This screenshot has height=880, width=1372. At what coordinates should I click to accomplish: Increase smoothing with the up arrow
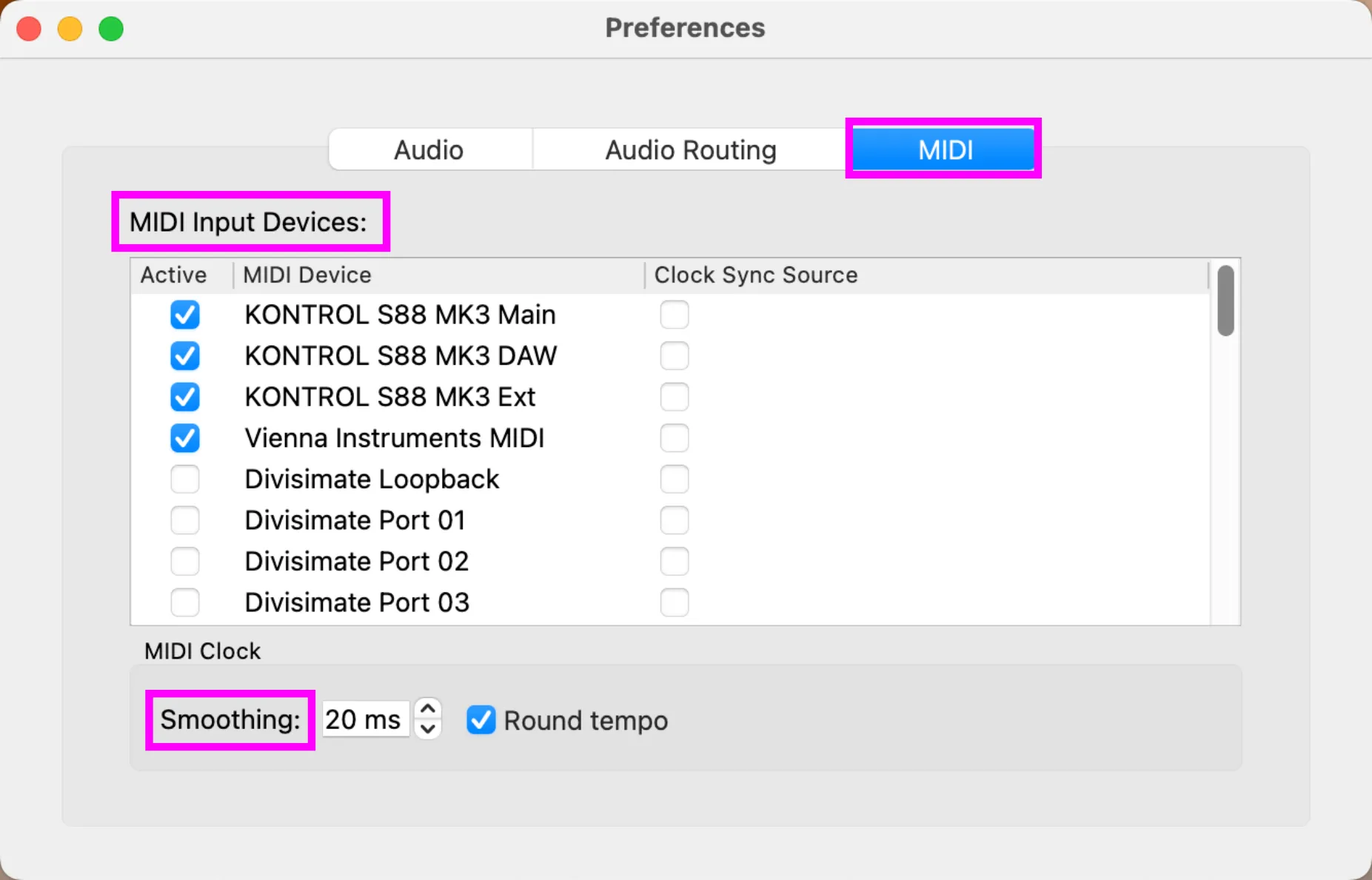tap(428, 708)
